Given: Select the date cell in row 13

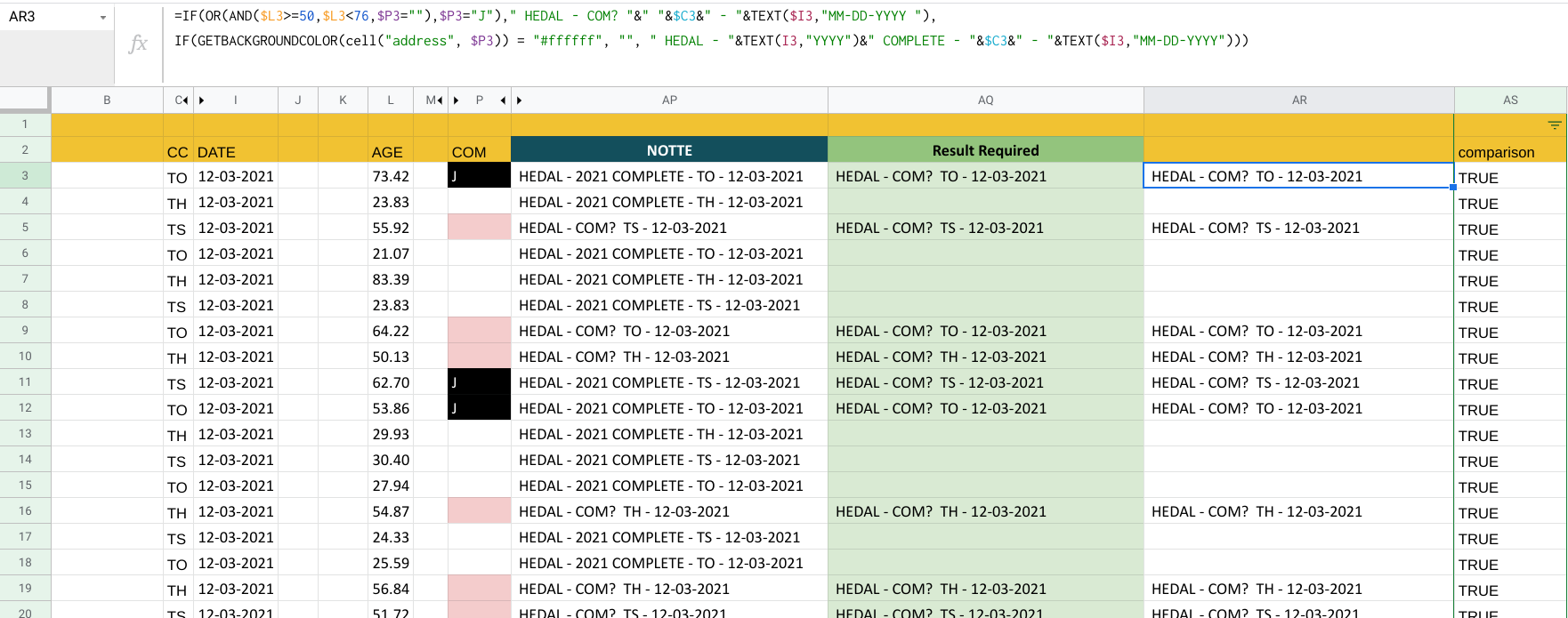Looking at the screenshot, I should point(236,434).
